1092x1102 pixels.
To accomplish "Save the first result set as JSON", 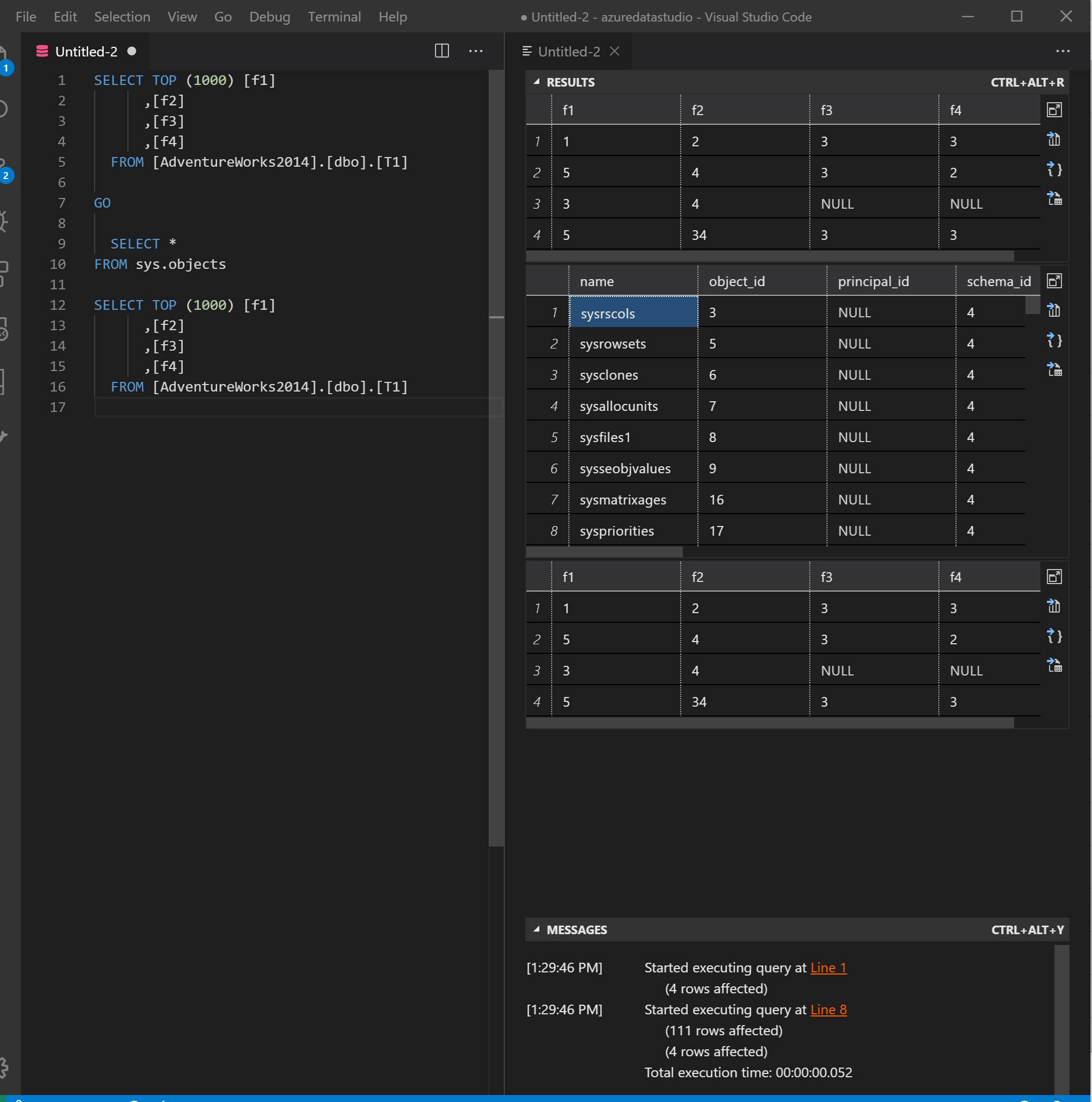I will (x=1054, y=169).
